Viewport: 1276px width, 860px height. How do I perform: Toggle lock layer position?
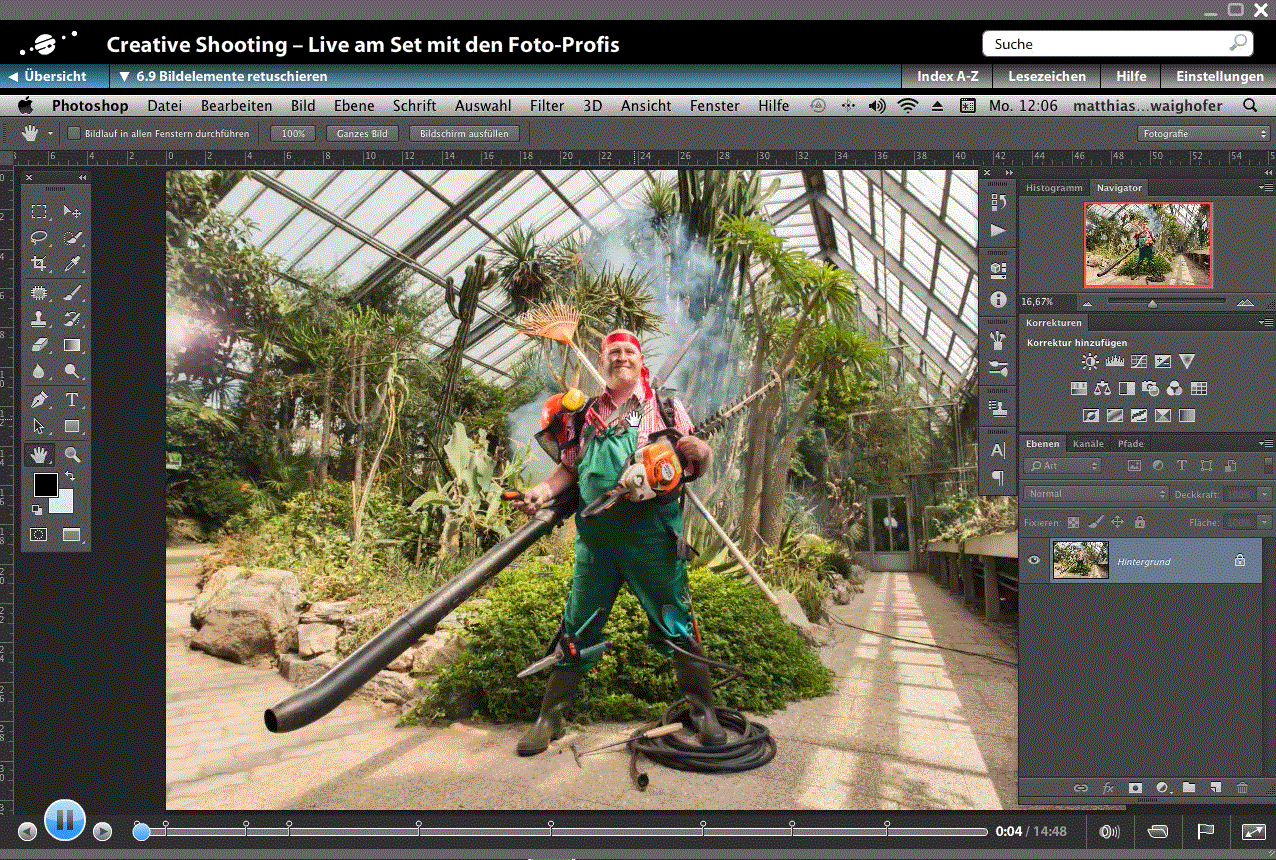click(1117, 522)
